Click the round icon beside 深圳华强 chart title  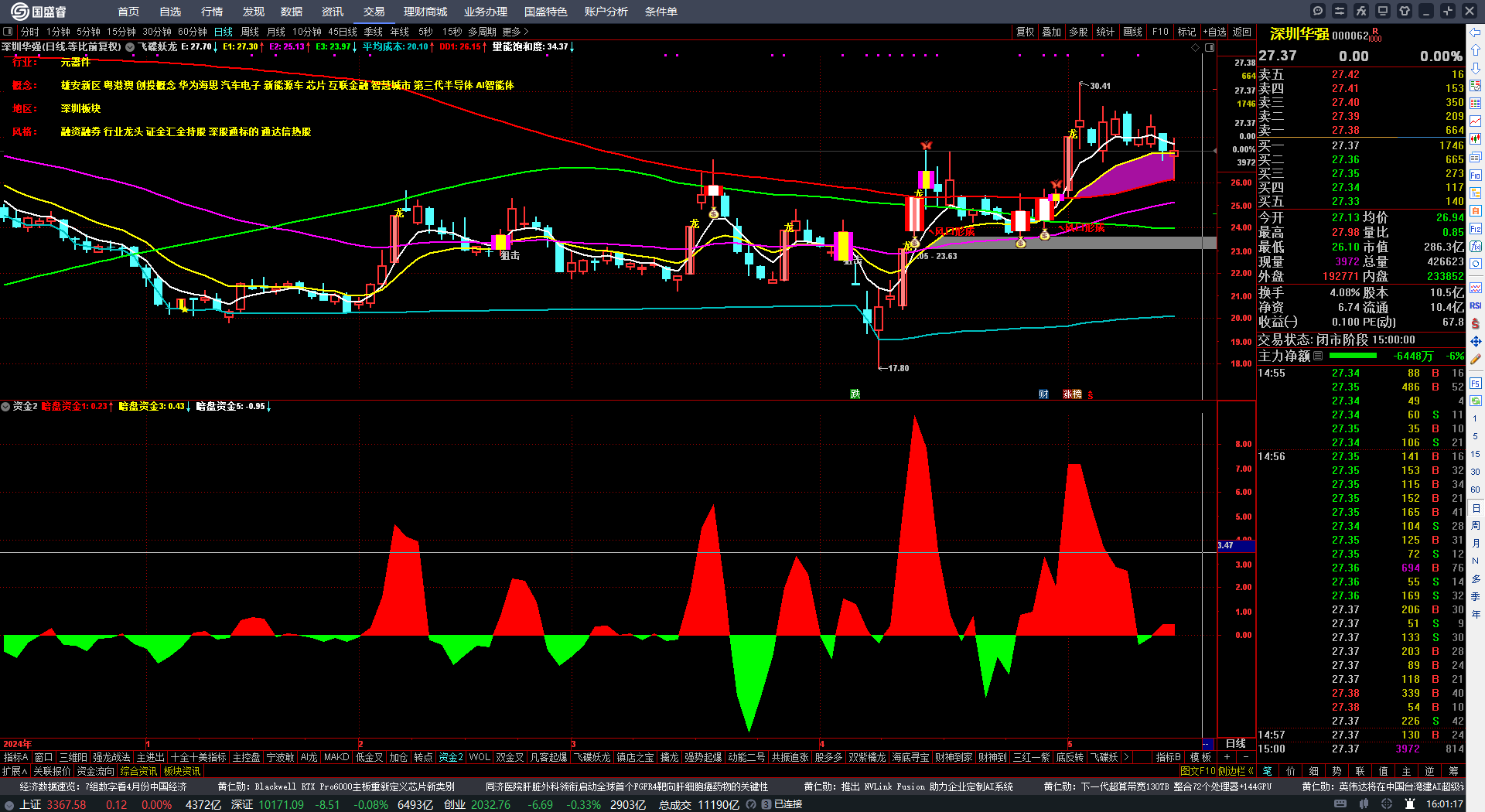(x=130, y=47)
